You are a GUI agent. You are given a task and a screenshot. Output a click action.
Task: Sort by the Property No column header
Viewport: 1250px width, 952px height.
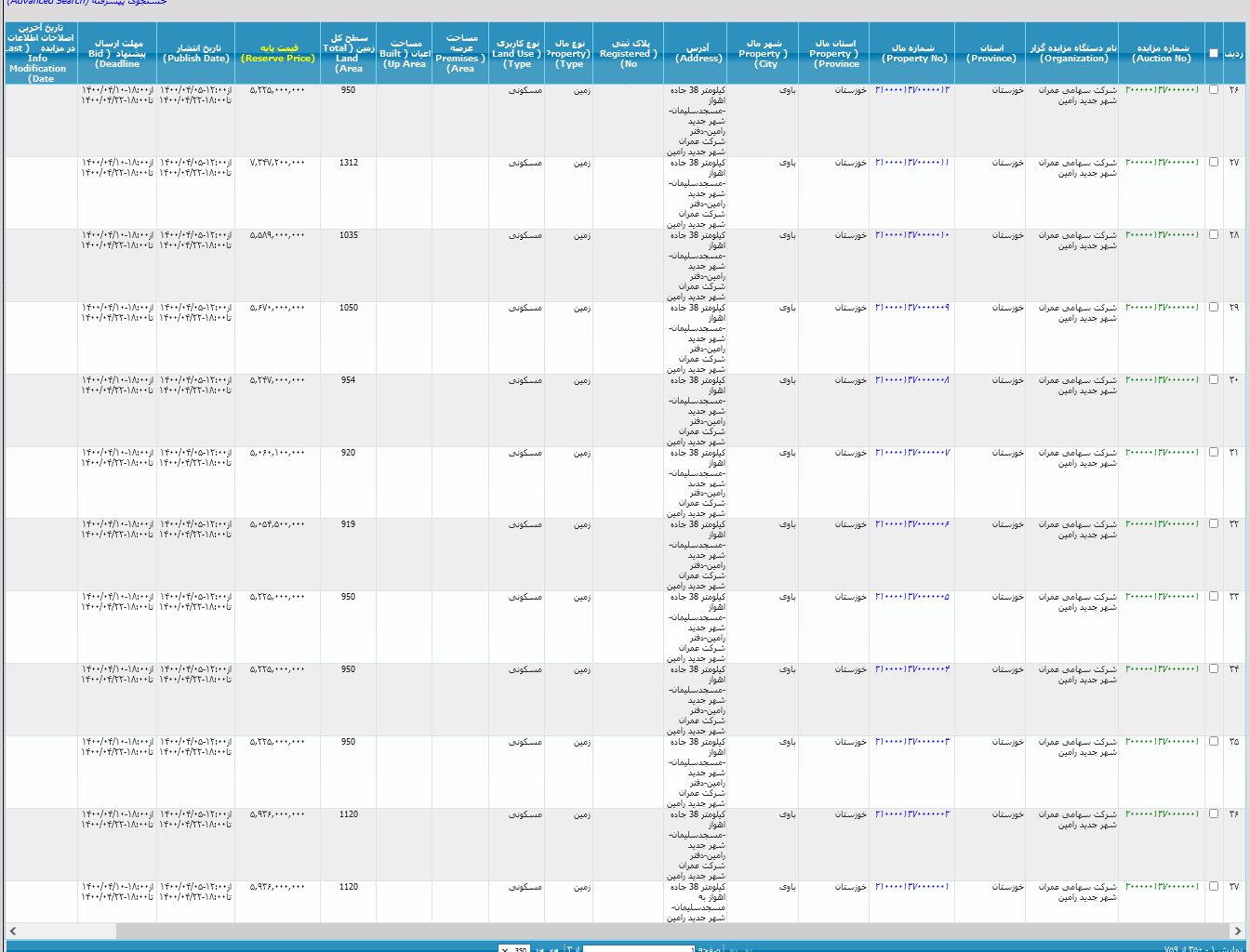click(x=914, y=53)
